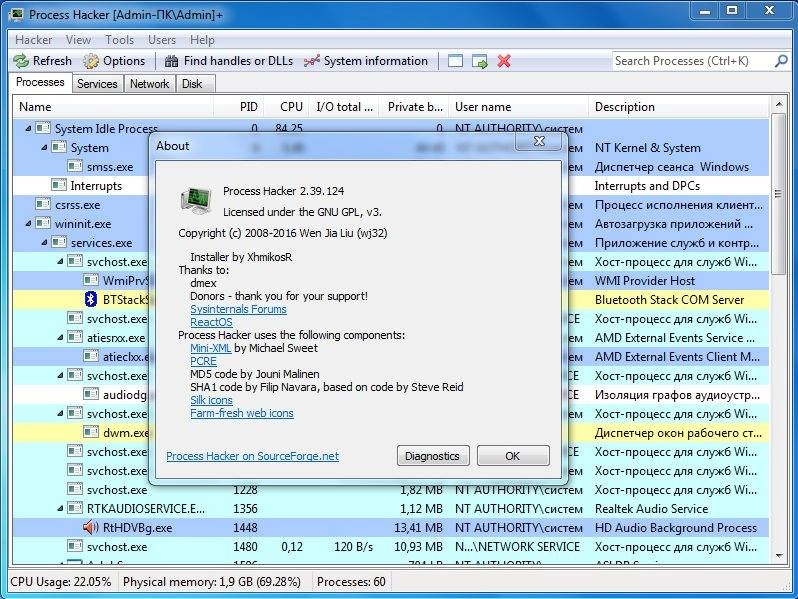This screenshot has width=798, height=599.
Task: Collapse the wininit.exe tree node
Action: pos(28,223)
